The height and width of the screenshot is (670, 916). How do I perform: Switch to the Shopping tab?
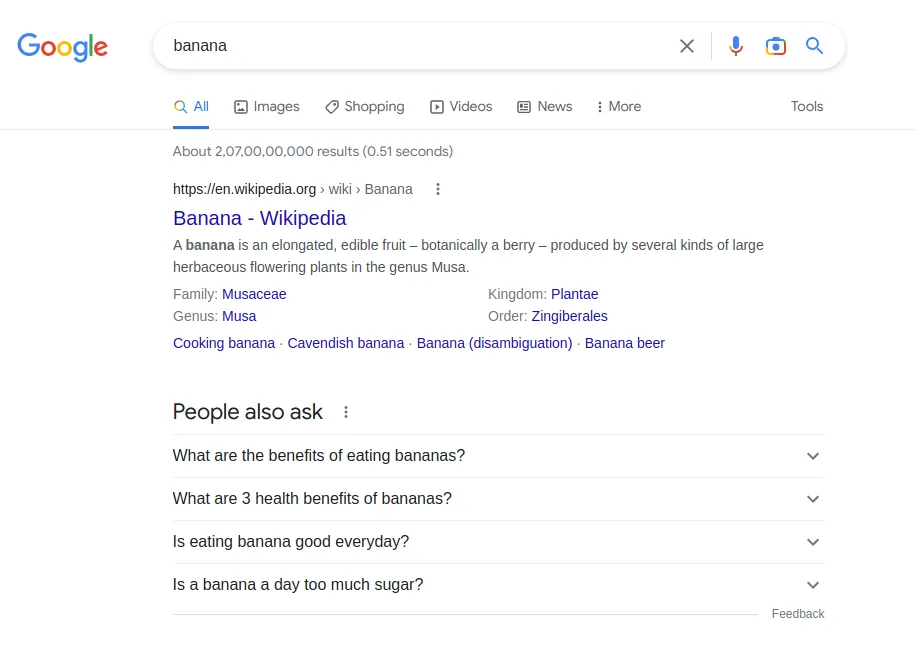365,106
